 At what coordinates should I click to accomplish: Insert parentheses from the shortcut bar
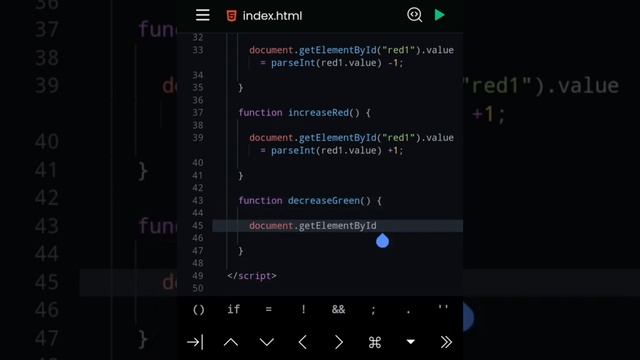pos(199,309)
